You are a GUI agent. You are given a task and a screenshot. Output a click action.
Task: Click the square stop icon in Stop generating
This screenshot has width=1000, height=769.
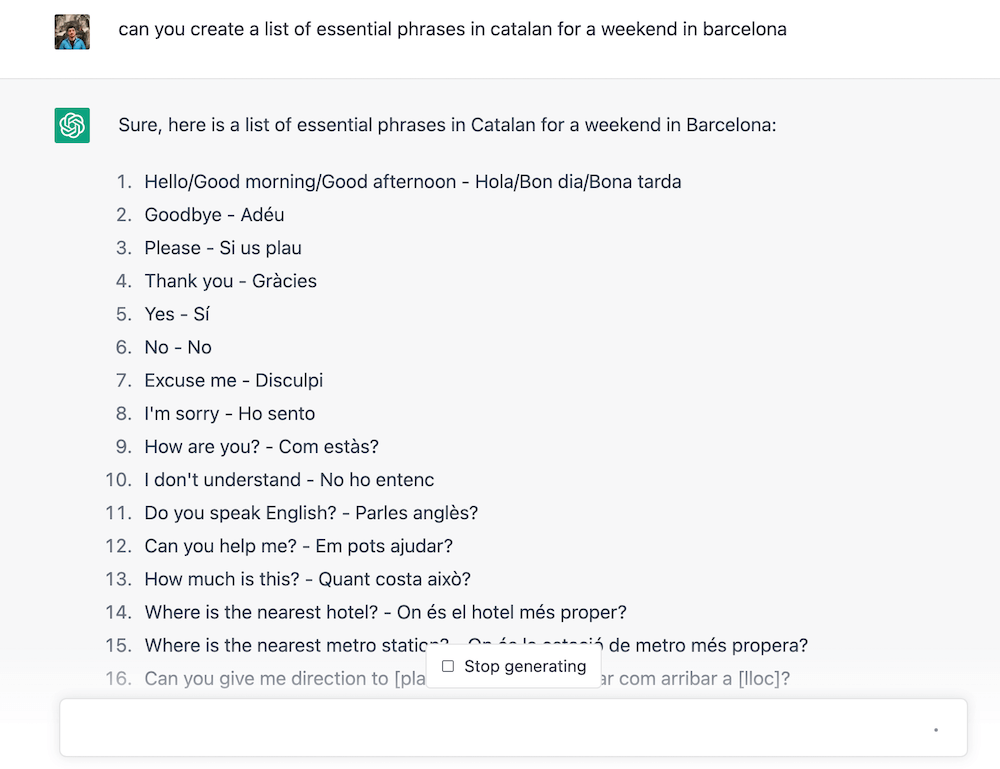[x=448, y=666]
